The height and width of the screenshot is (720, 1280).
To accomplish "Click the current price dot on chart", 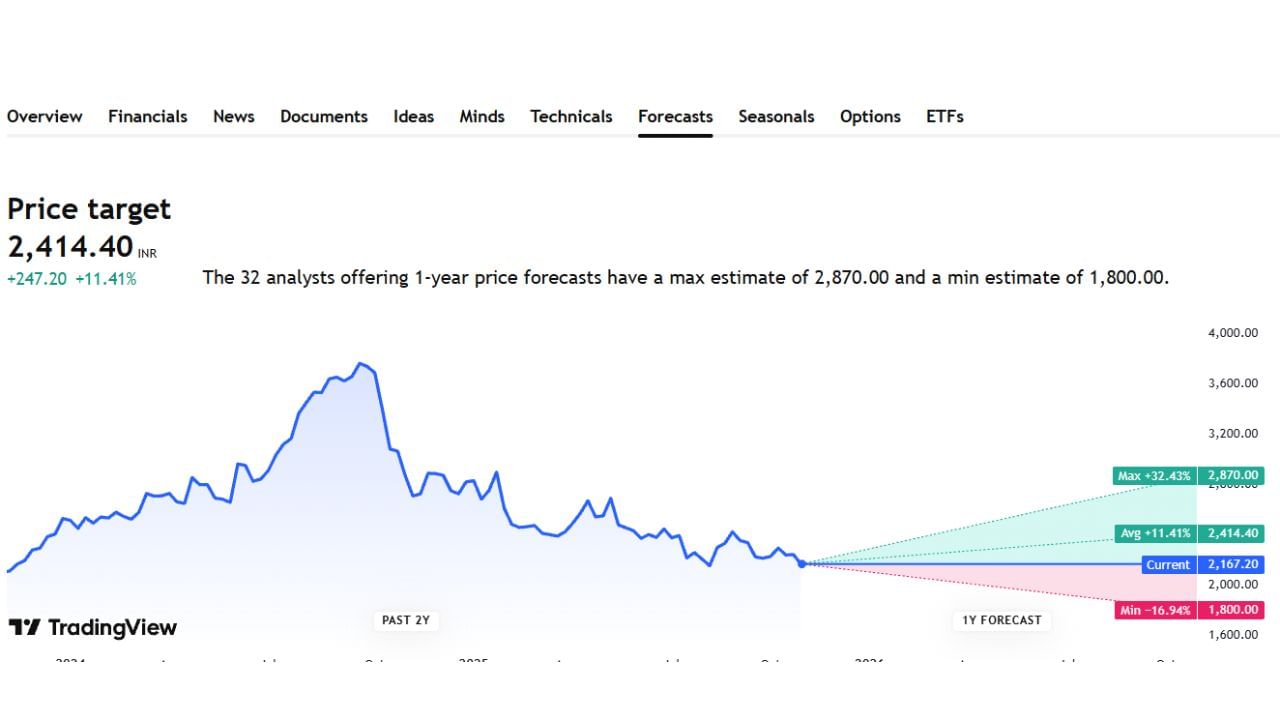I will point(802,564).
